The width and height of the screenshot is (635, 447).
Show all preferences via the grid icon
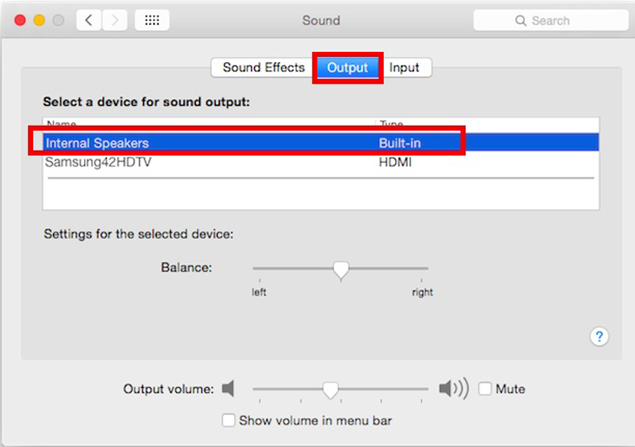pyautogui.click(x=152, y=20)
